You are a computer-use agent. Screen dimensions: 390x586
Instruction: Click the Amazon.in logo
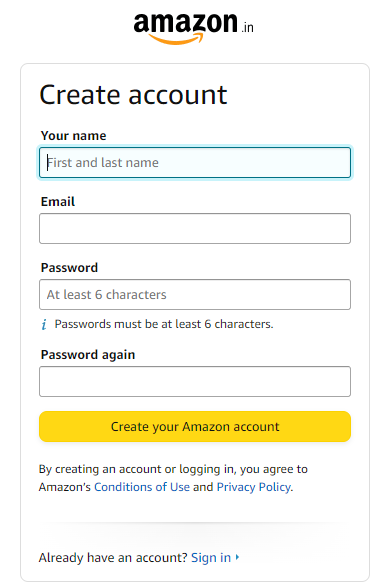pyautogui.click(x=194, y=28)
